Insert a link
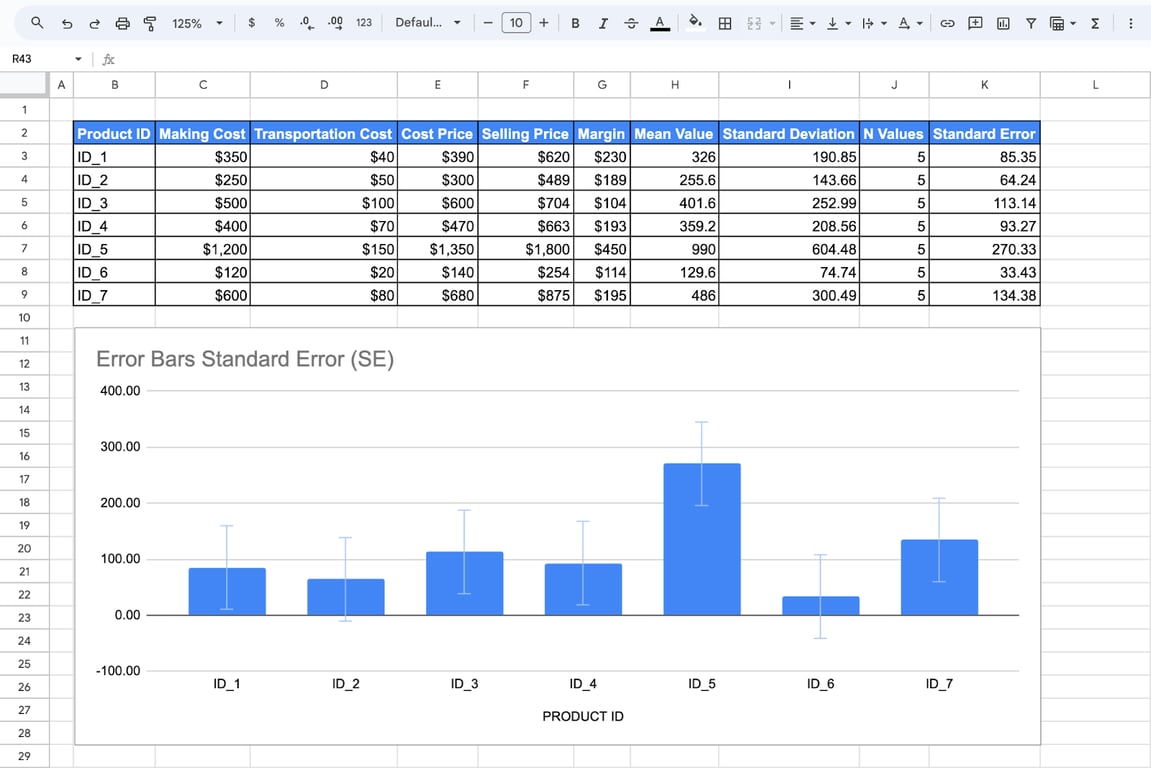Screen dimensions: 1151x768 (x=947, y=23)
